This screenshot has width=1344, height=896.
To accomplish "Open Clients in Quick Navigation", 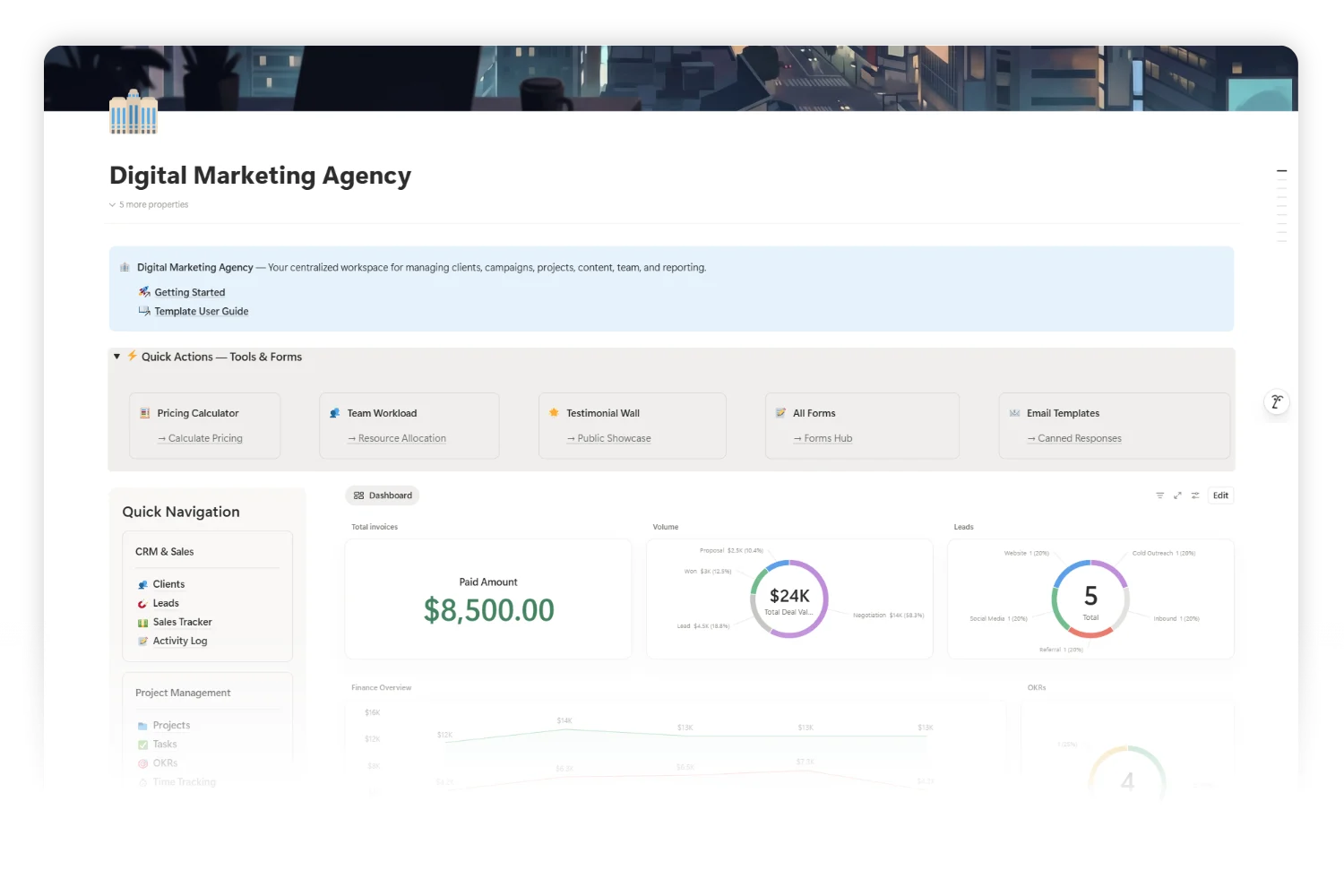I will (168, 584).
